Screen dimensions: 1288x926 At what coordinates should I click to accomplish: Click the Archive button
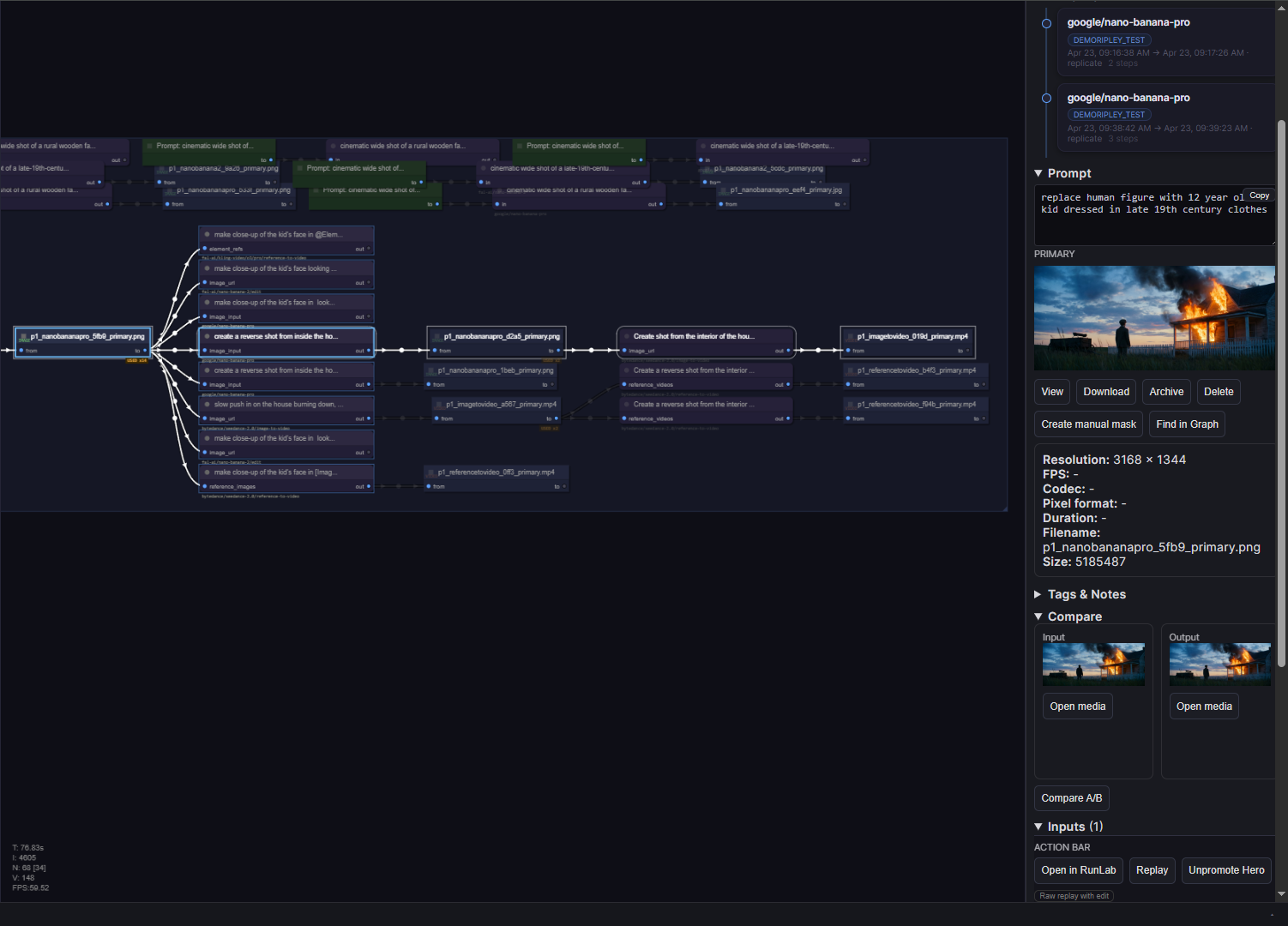point(1166,392)
